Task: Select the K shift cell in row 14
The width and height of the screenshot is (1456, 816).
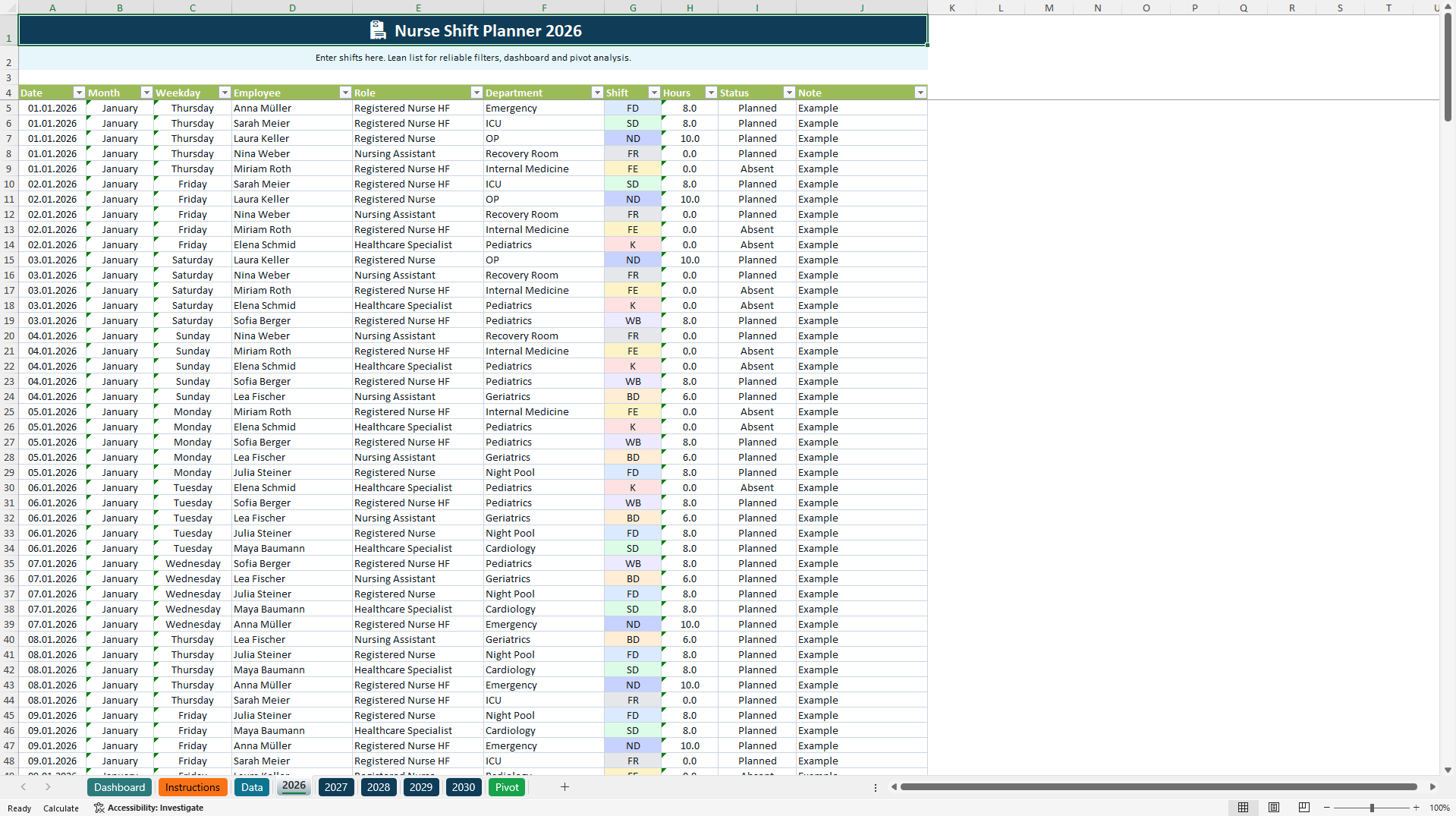Action: coord(633,244)
